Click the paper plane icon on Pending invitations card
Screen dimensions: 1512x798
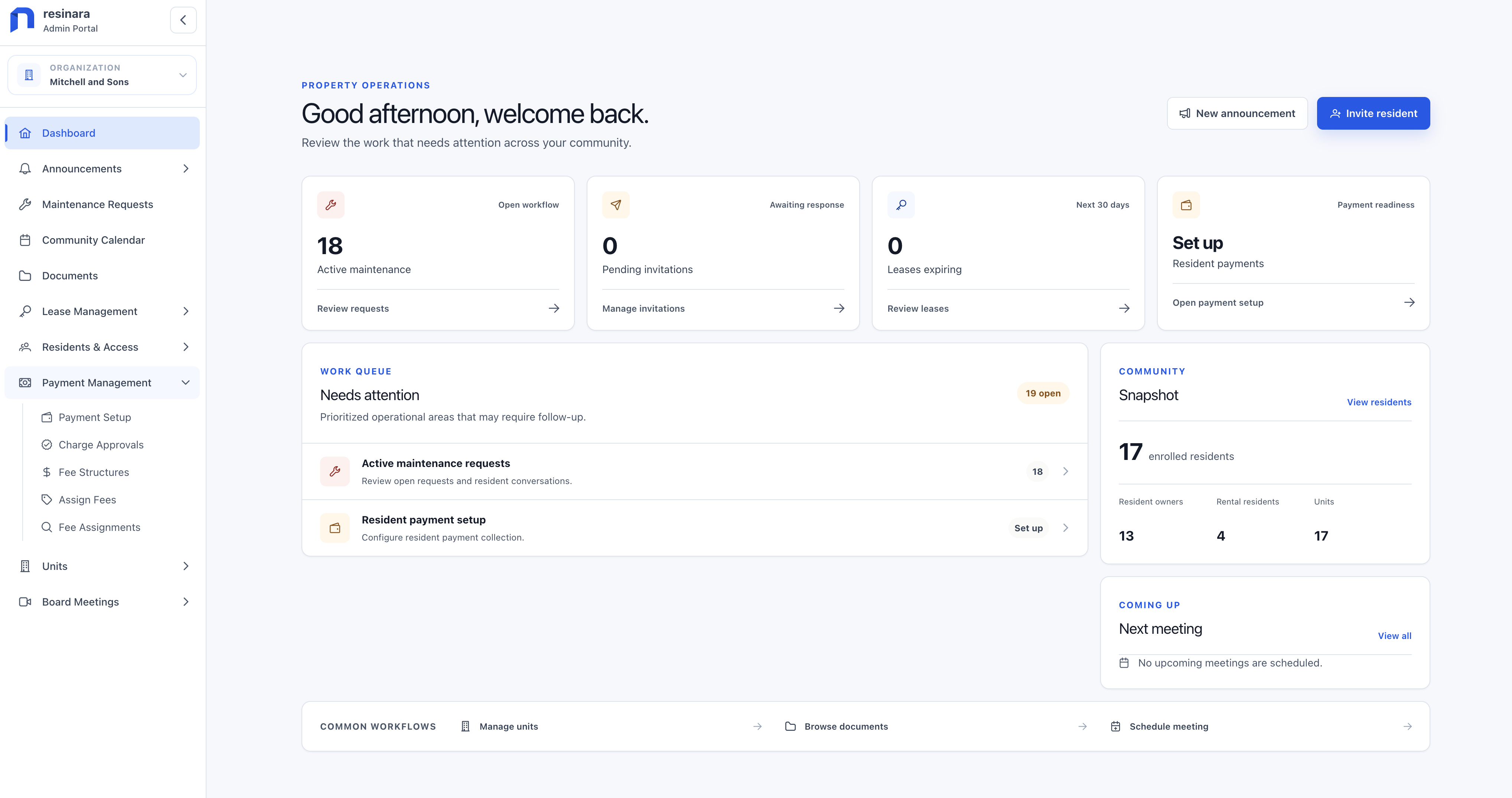point(616,205)
